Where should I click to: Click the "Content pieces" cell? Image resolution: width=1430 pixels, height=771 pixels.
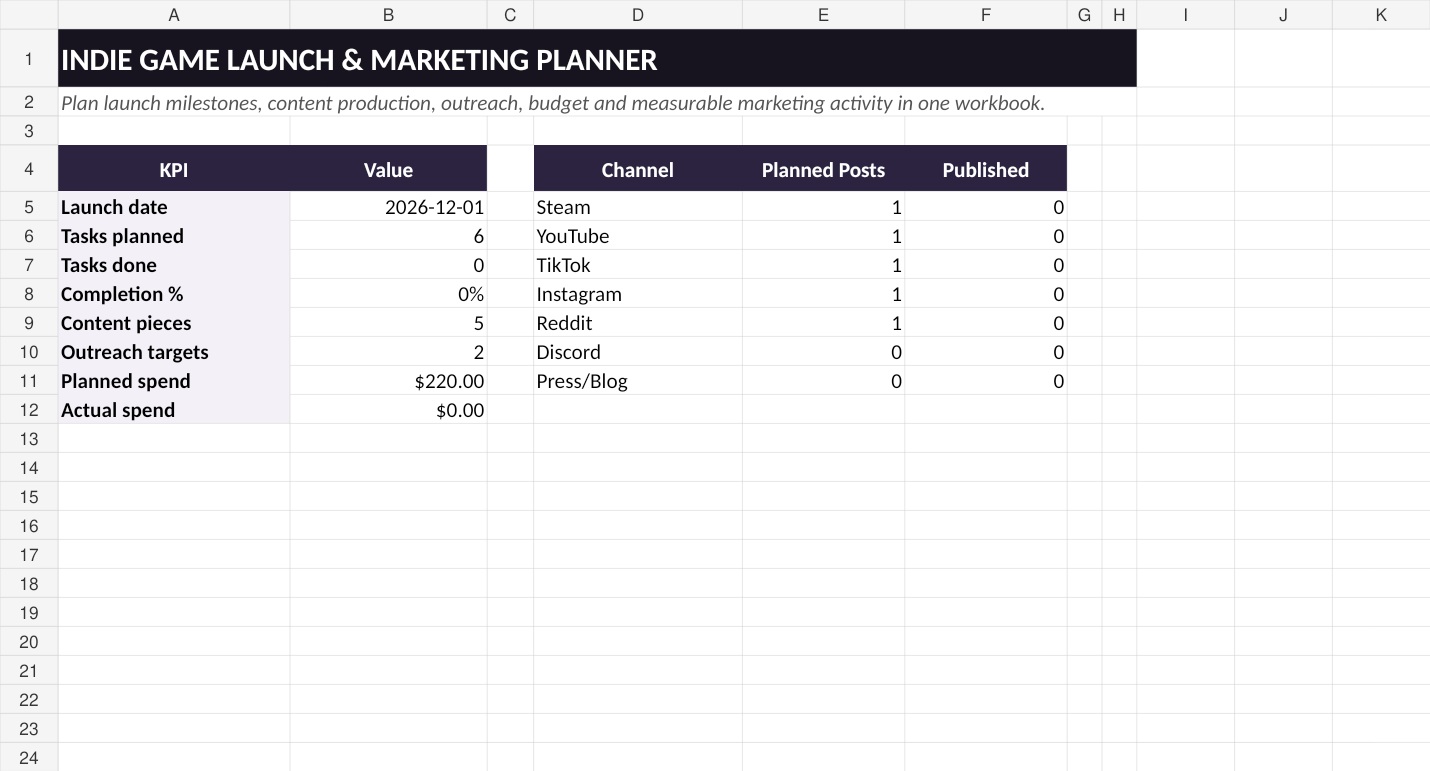click(174, 323)
